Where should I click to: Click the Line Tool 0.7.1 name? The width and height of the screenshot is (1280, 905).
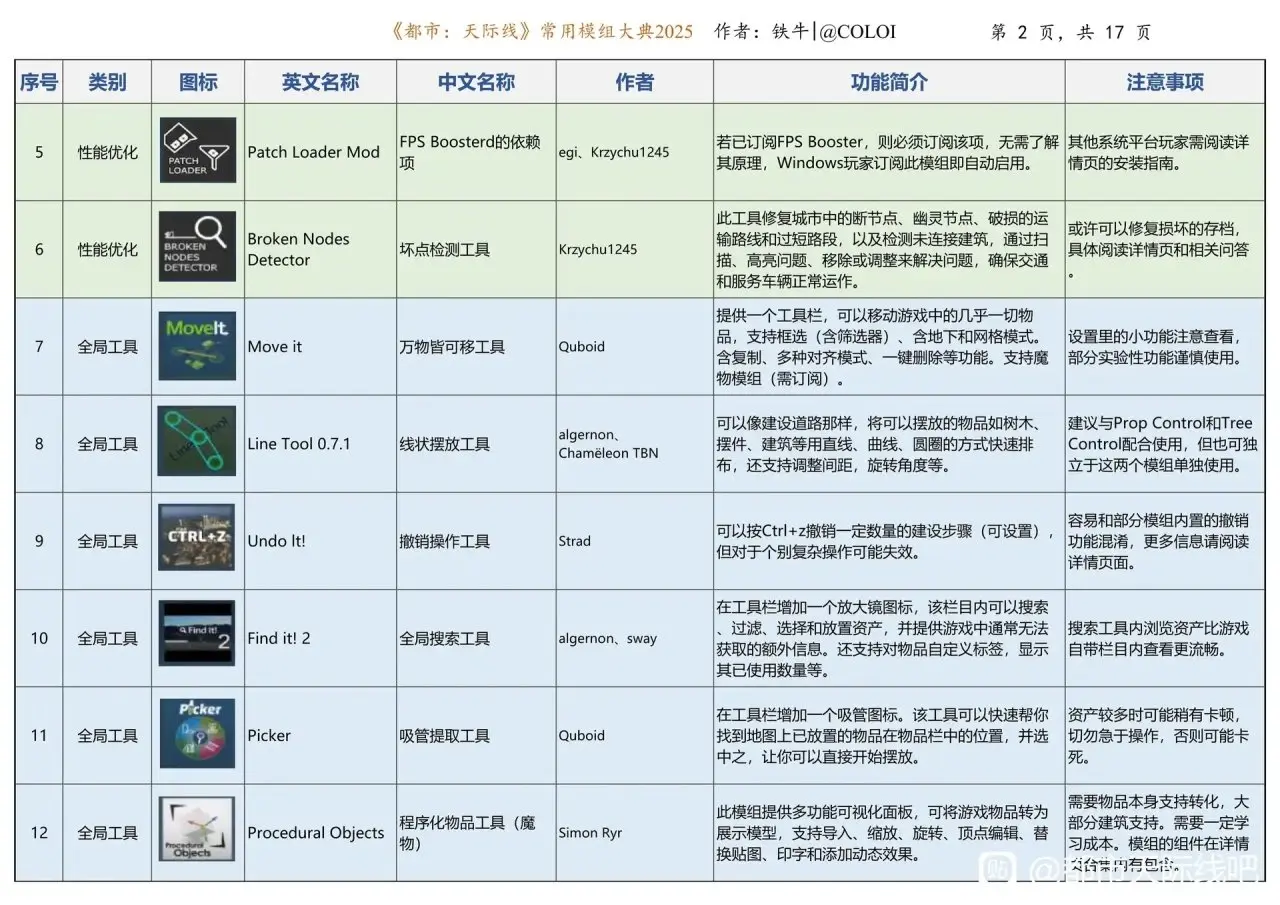[297, 444]
